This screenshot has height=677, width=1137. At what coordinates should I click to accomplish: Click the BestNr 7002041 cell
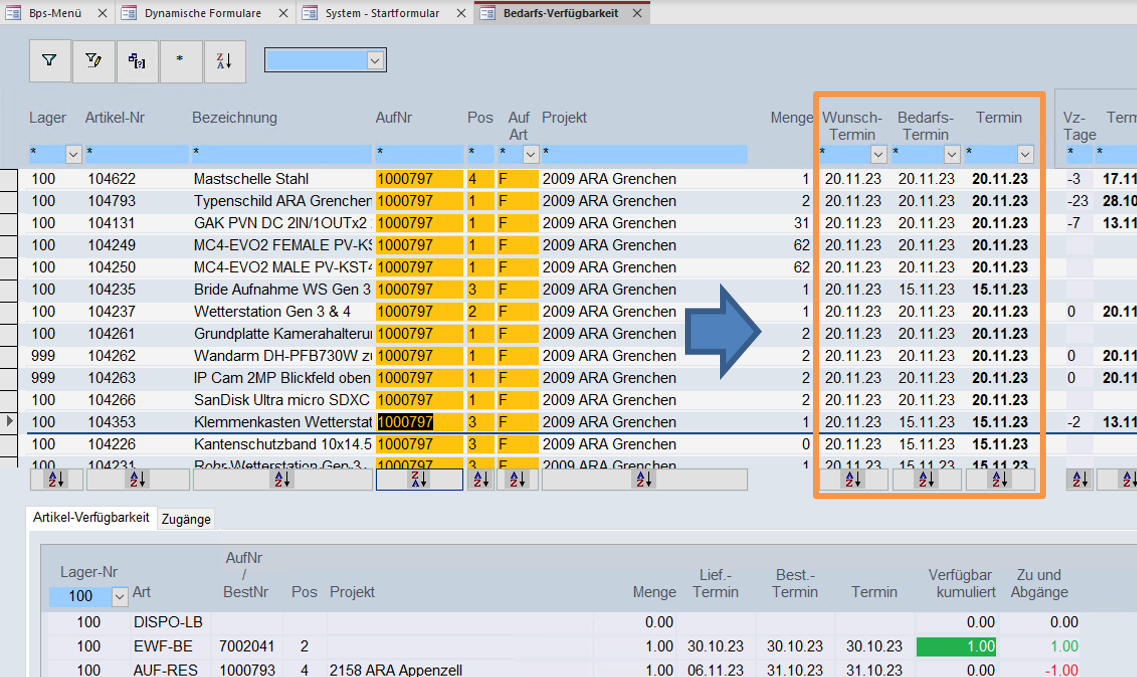247,646
